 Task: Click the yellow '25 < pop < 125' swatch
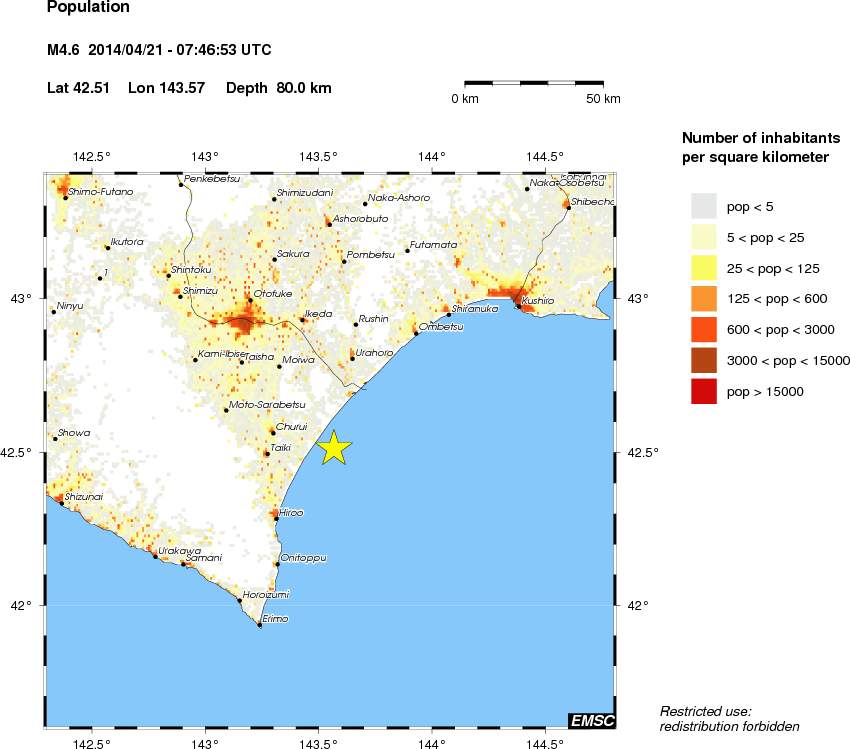point(704,268)
